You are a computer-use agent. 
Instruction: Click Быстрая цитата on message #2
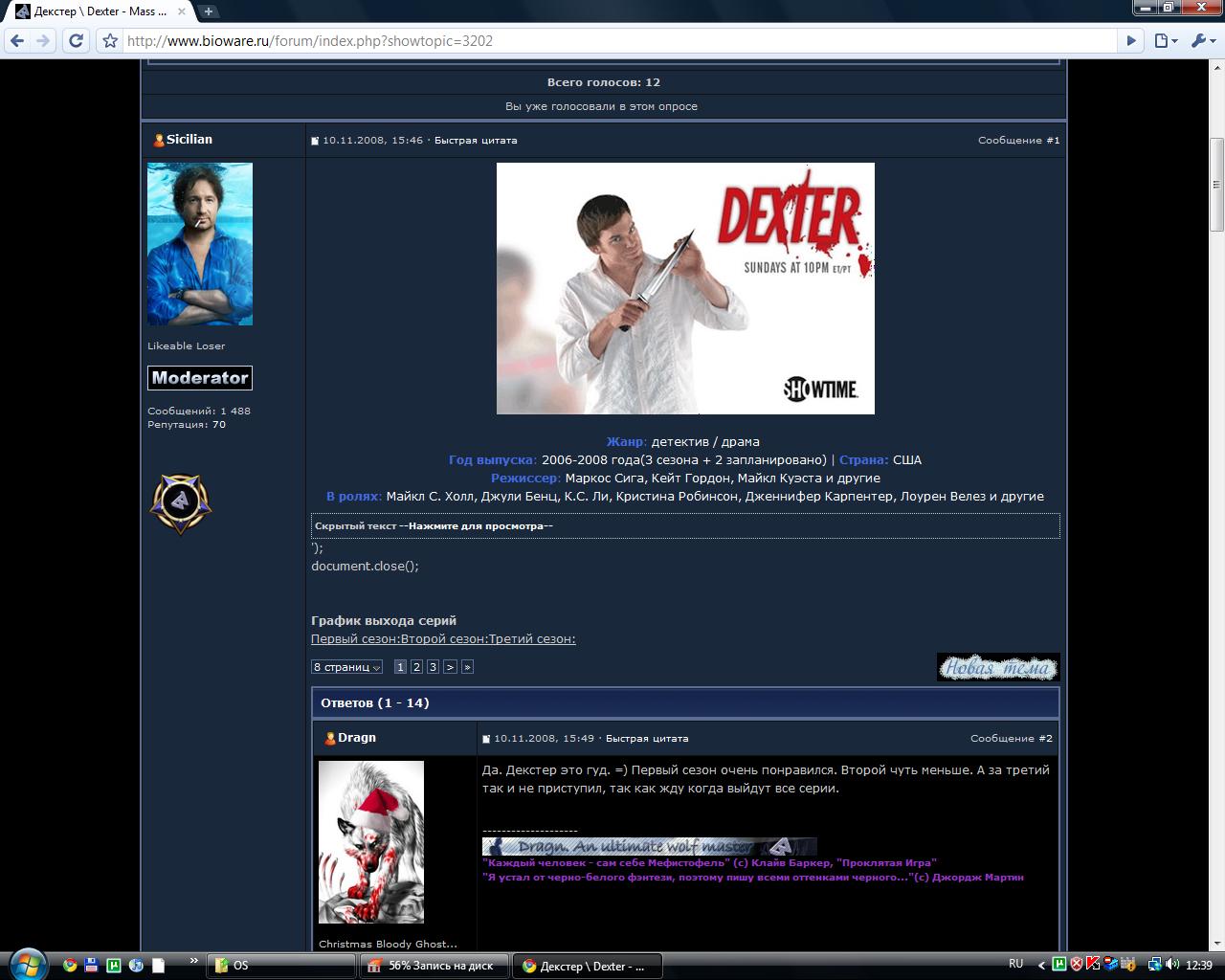point(647,739)
